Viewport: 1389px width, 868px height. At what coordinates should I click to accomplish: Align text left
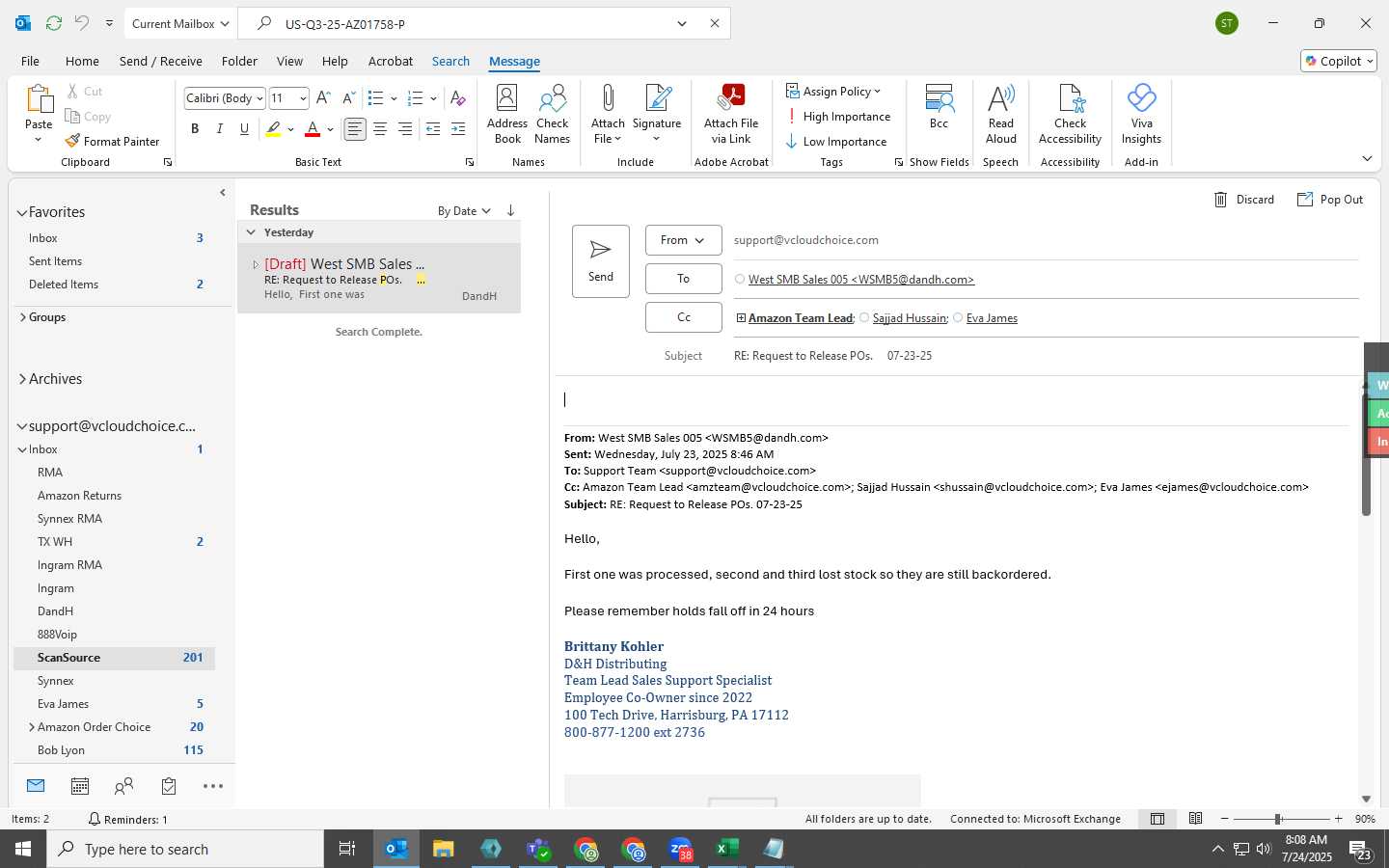click(x=355, y=128)
